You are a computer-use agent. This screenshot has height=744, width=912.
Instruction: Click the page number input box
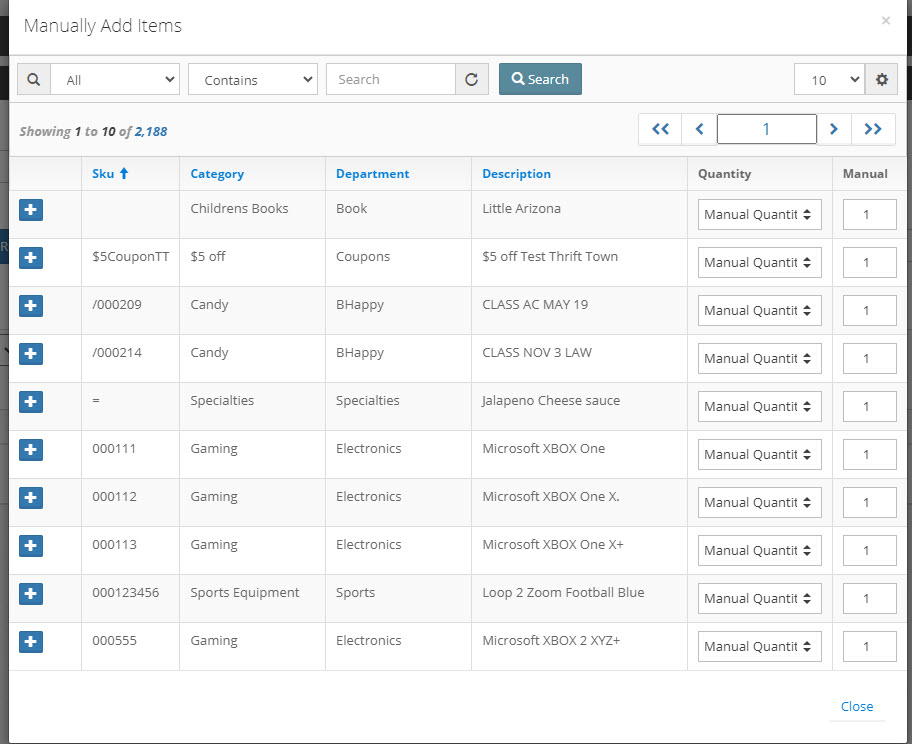click(767, 129)
